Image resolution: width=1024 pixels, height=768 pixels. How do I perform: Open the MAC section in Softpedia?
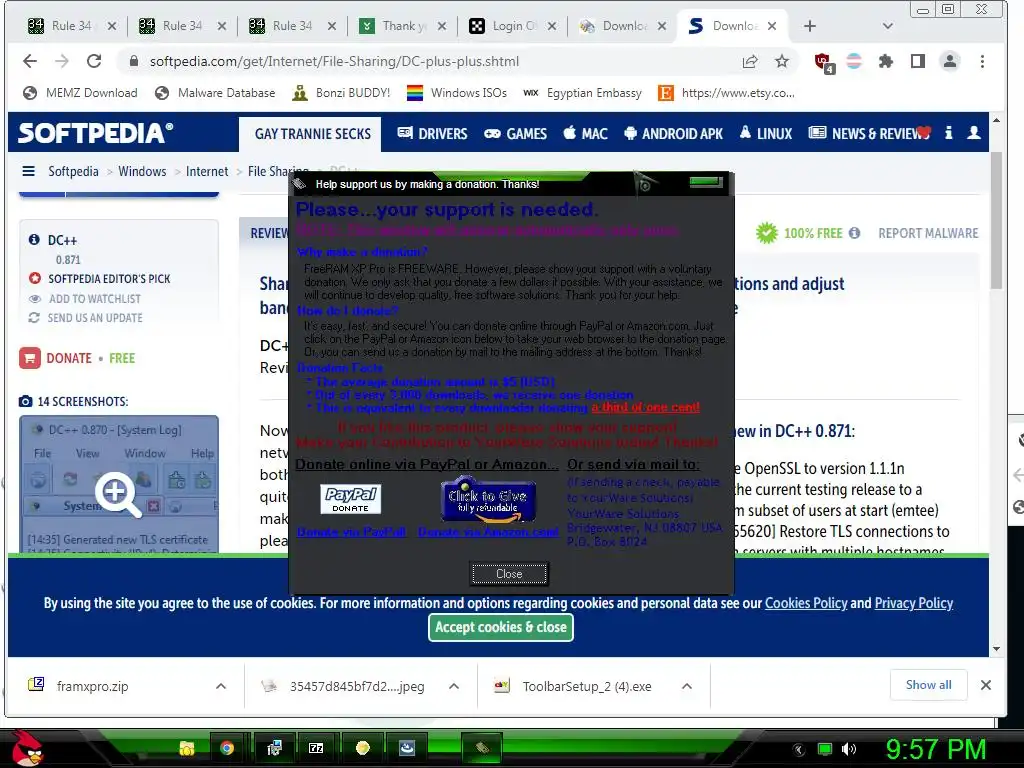point(585,134)
